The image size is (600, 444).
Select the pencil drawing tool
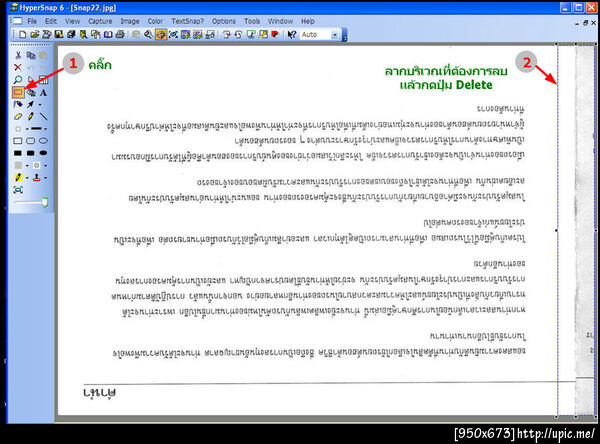[31, 116]
